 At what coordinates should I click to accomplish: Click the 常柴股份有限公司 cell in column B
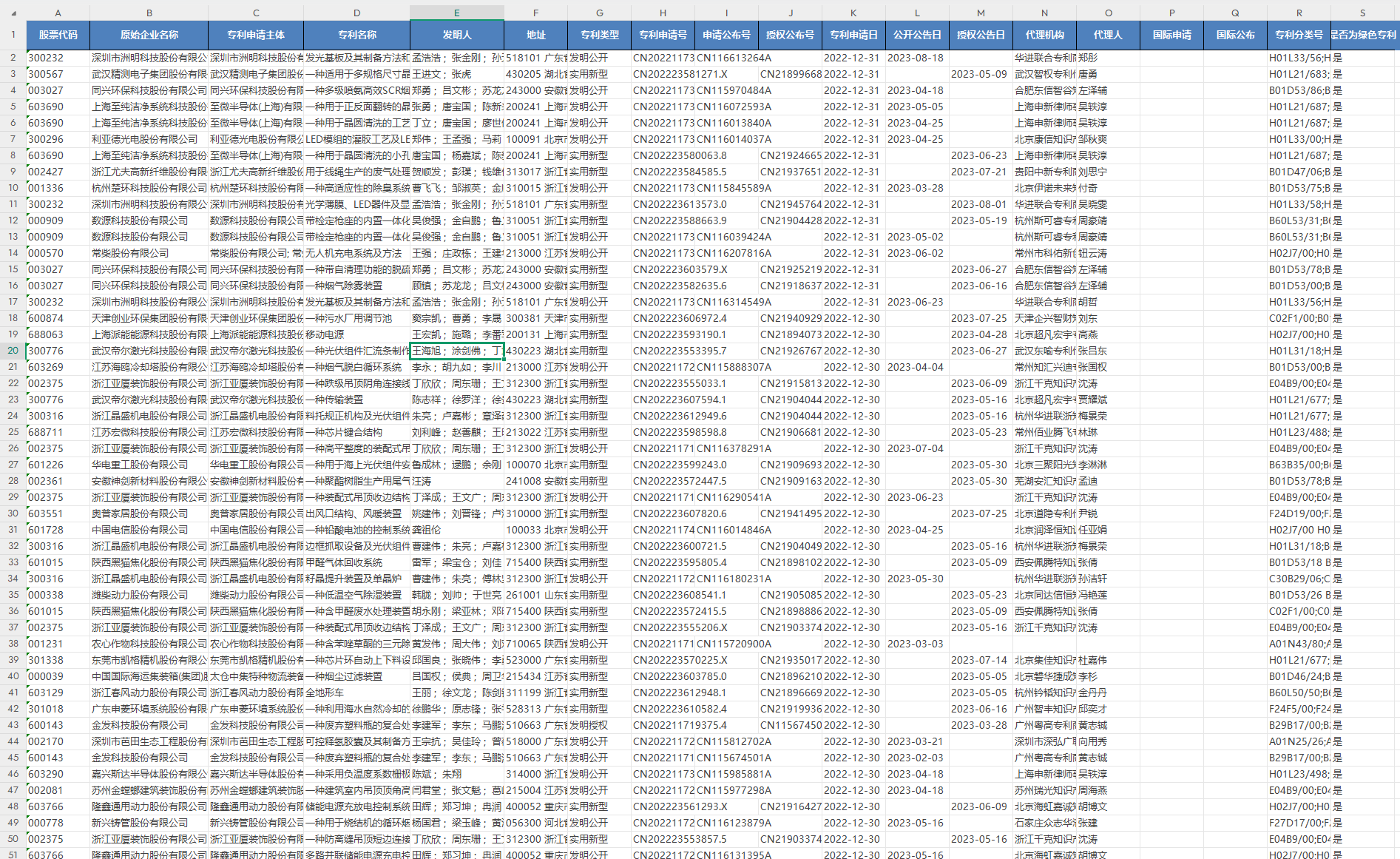point(149,253)
